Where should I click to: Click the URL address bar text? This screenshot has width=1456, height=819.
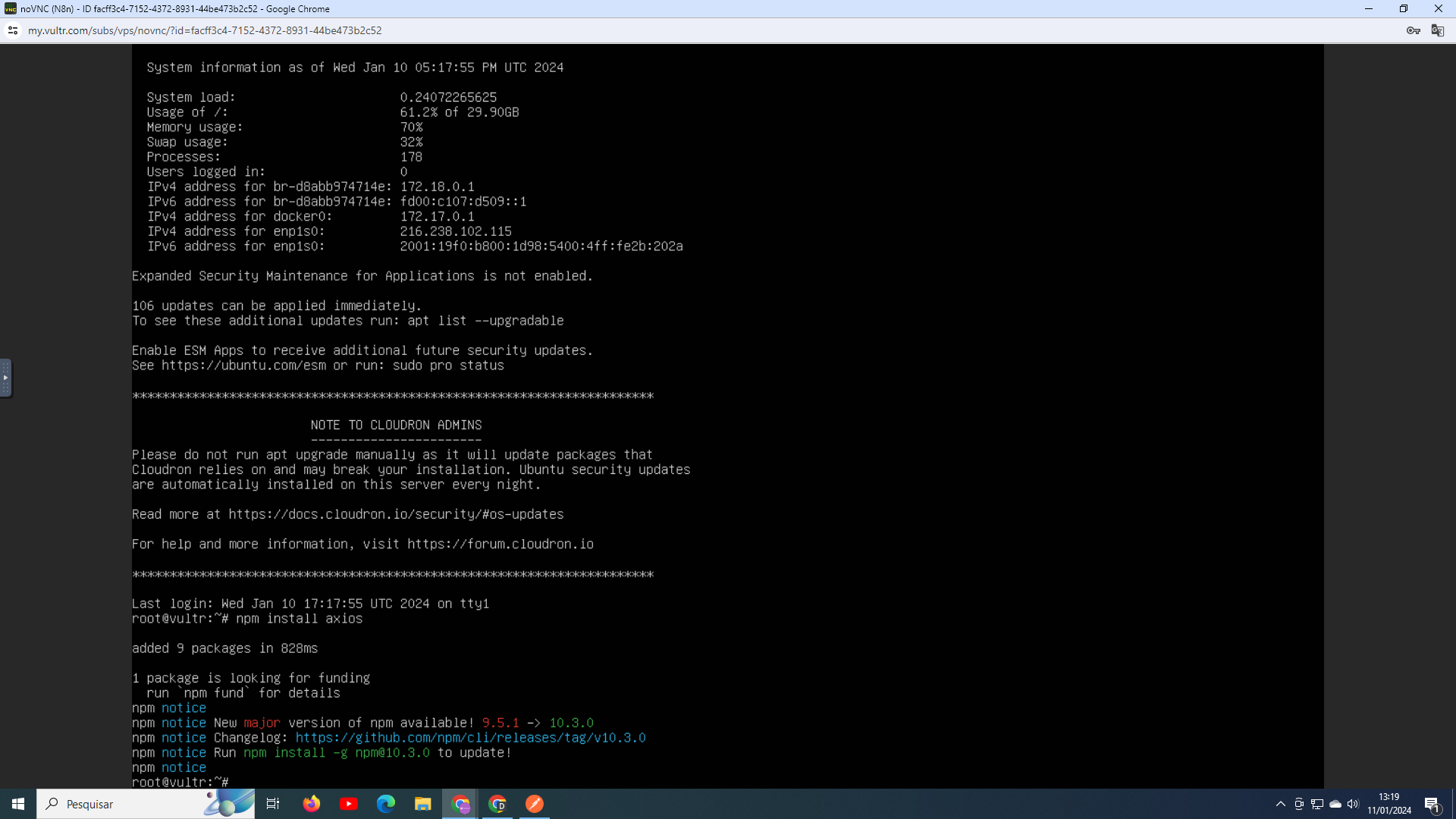[x=205, y=30]
